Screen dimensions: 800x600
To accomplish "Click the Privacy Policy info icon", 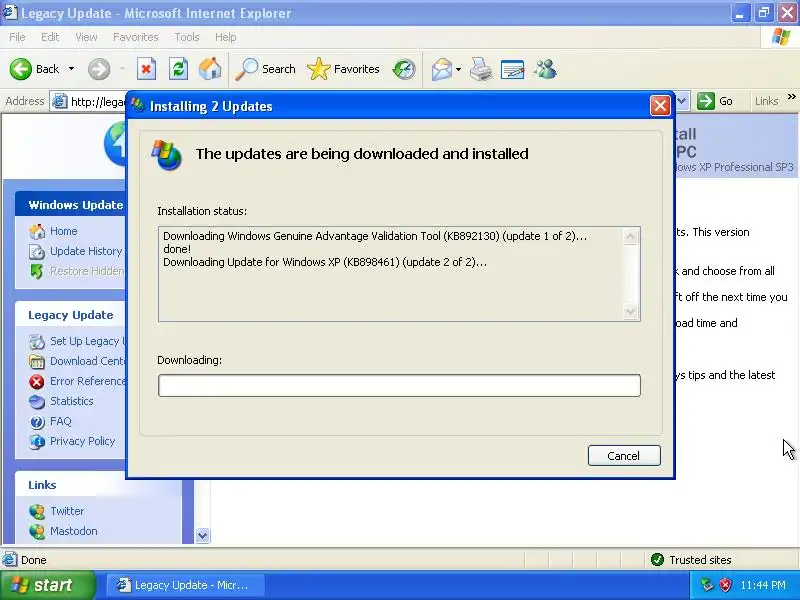I will (37, 441).
